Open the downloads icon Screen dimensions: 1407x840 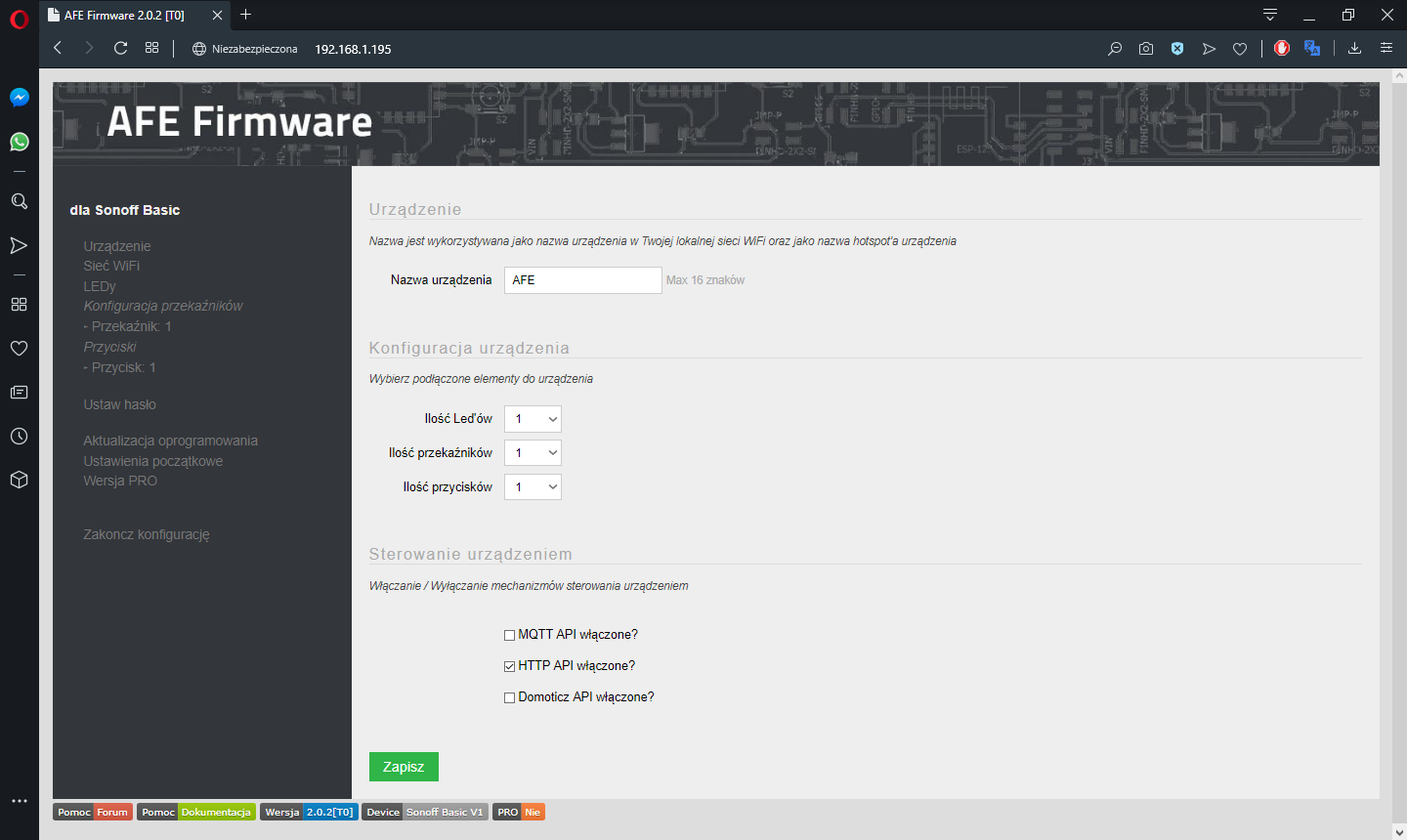1354,48
